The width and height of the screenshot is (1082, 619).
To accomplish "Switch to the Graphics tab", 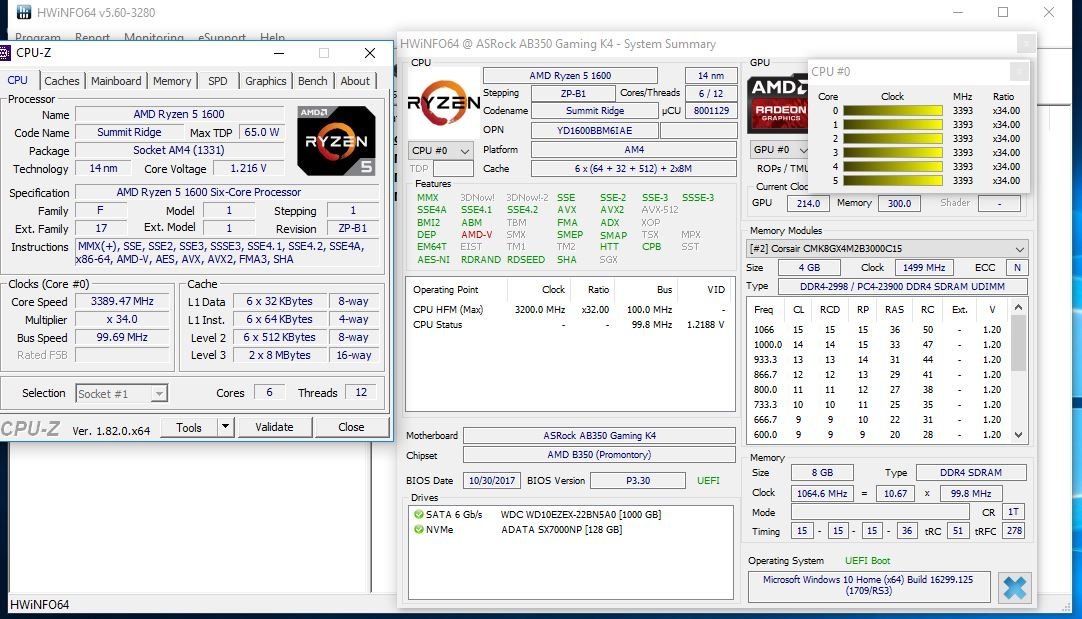I will point(266,81).
